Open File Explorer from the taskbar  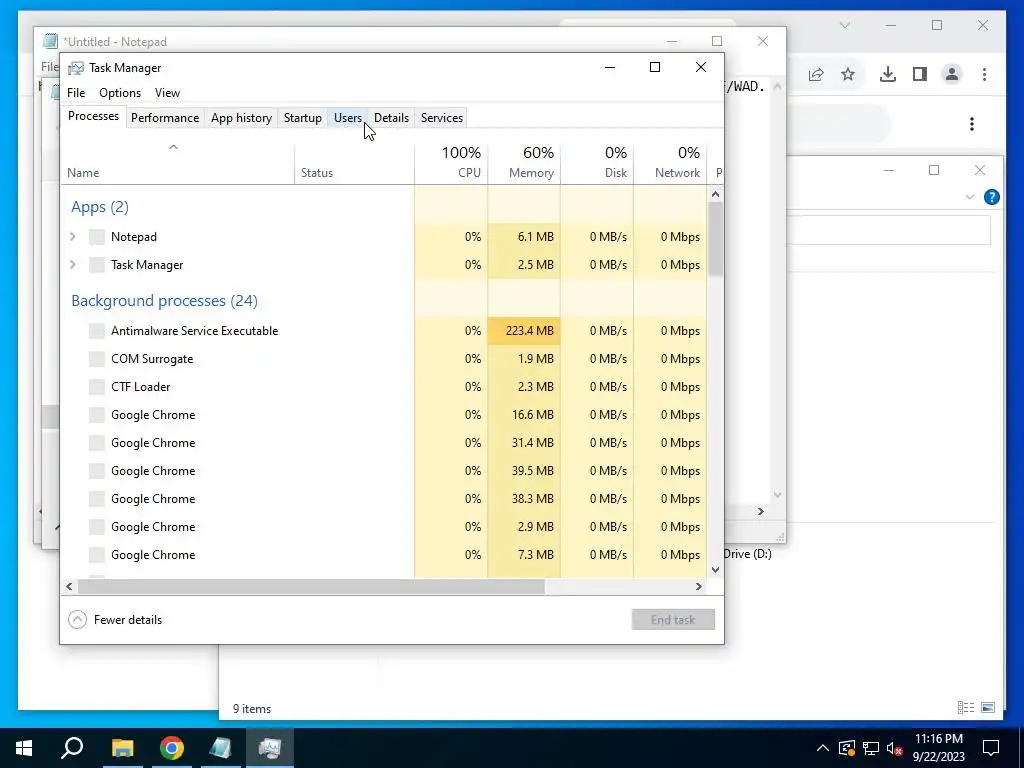pyautogui.click(x=122, y=748)
